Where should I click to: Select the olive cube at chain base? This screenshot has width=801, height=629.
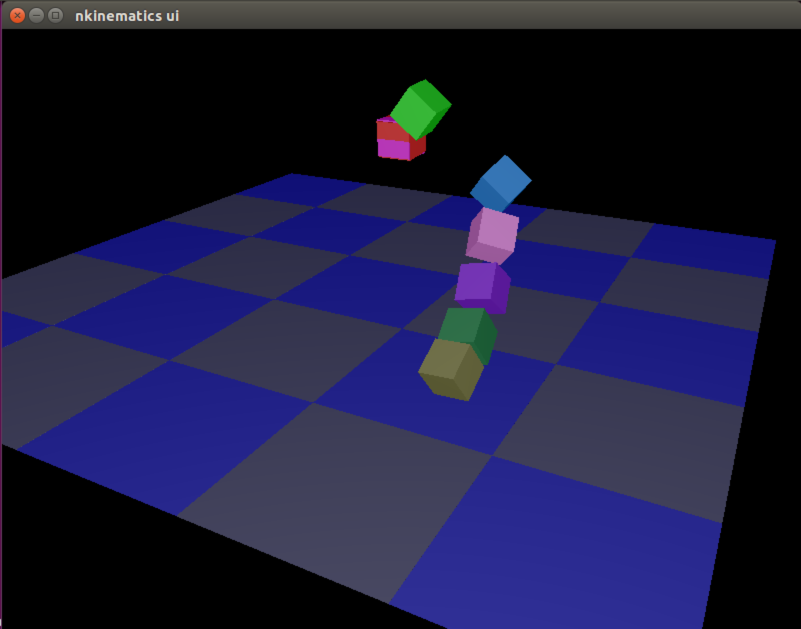pyautogui.click(x=451, y=369)
